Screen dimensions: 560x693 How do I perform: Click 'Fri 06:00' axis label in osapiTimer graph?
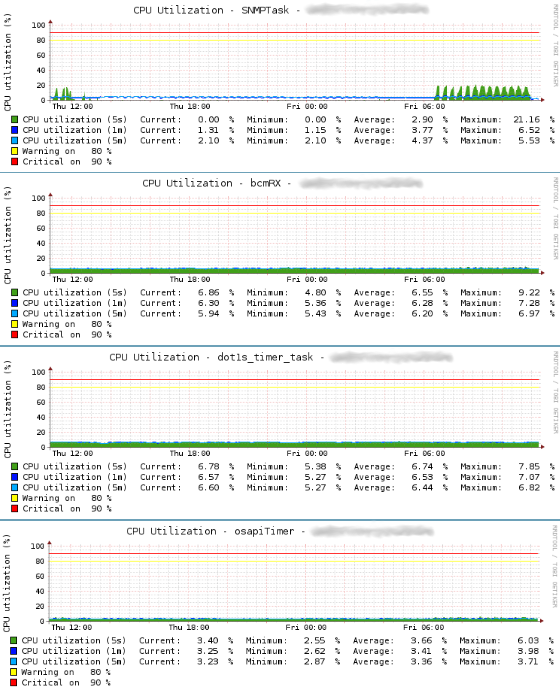(x=424, y=627)
